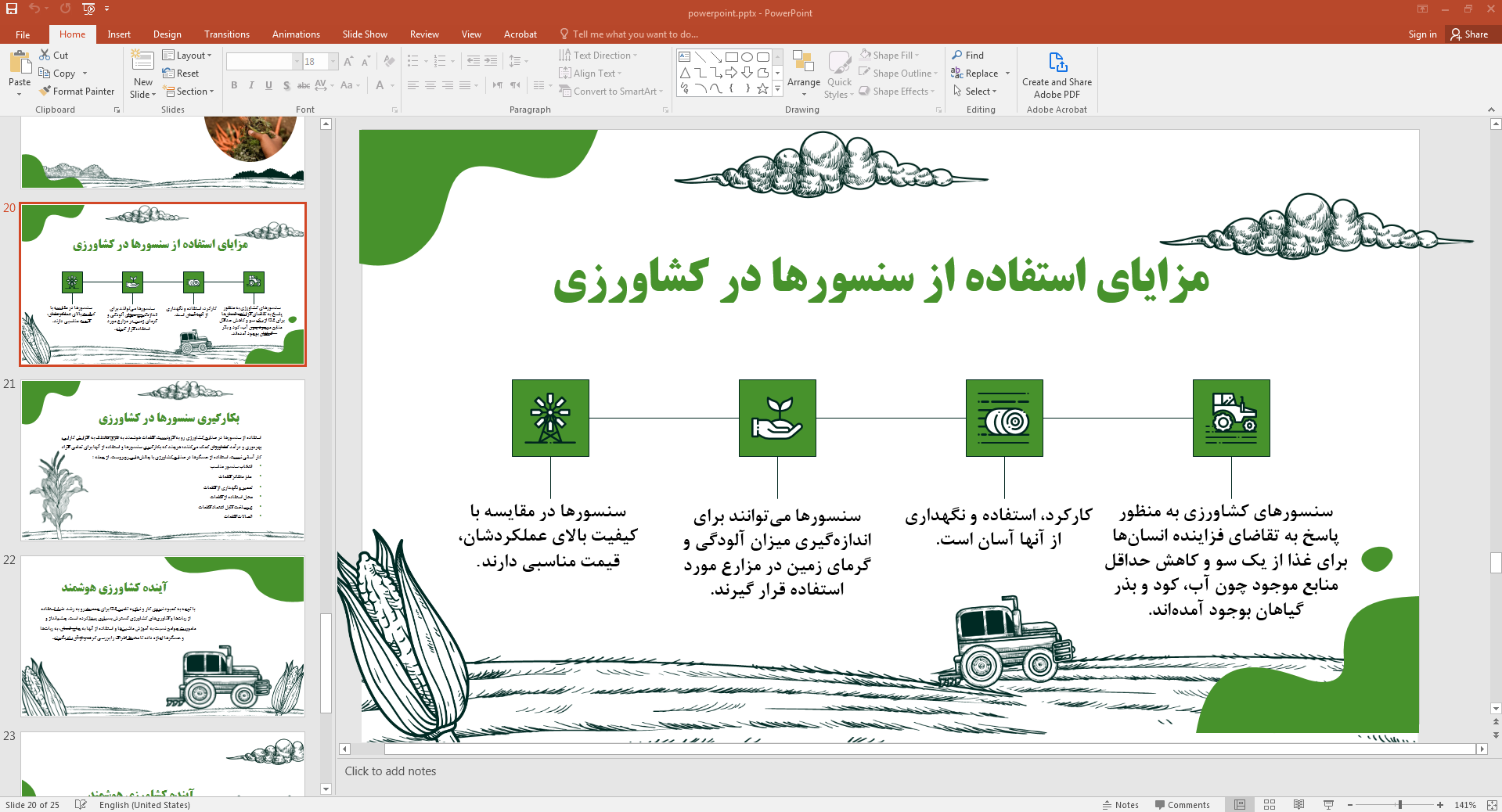Switch to Reading View icon
This screenshot has width=1502, height=812.
tap(1298, 804)
